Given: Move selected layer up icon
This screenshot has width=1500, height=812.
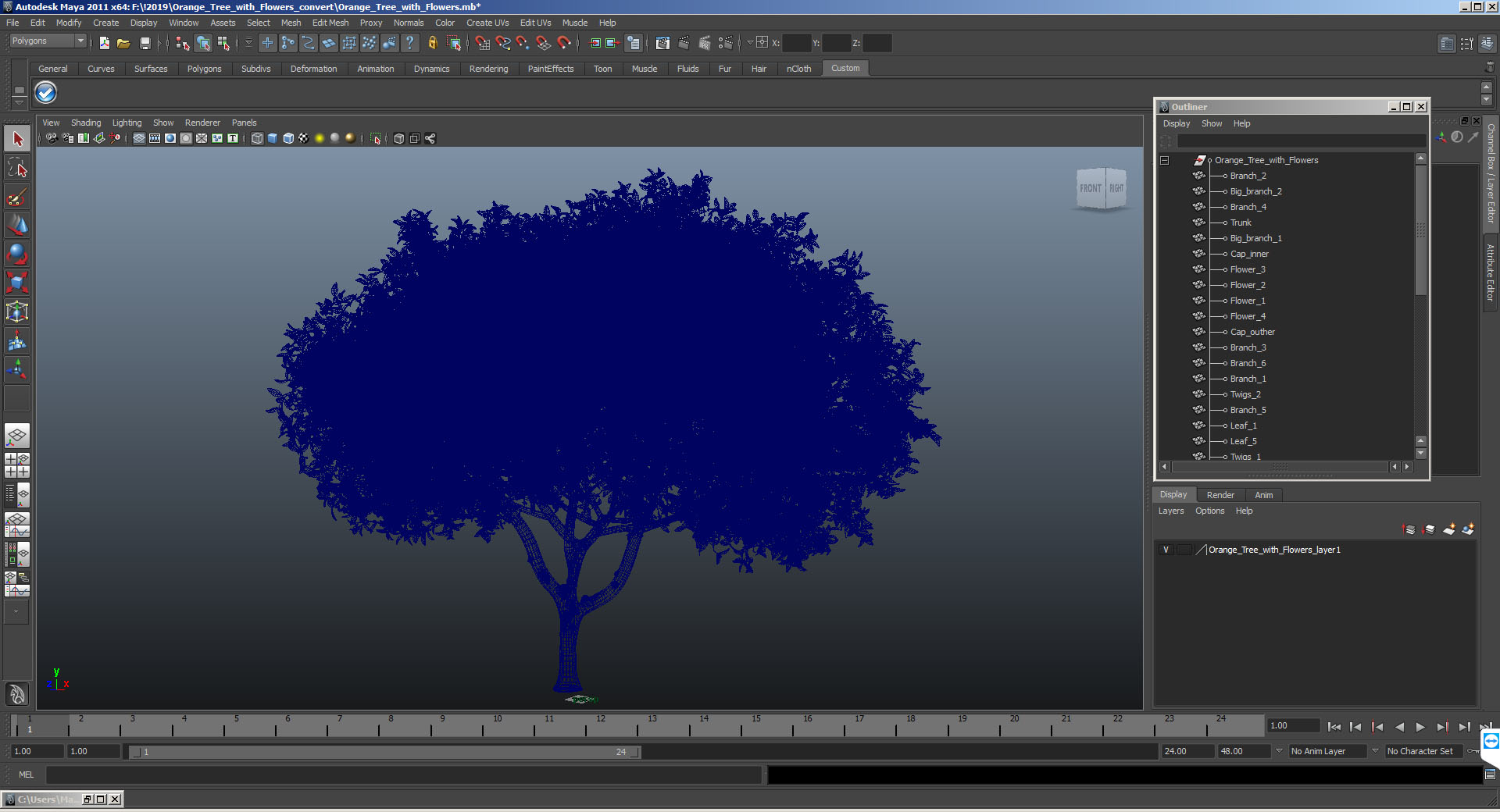Looking at the screenshot, I should coord(1409,529).
